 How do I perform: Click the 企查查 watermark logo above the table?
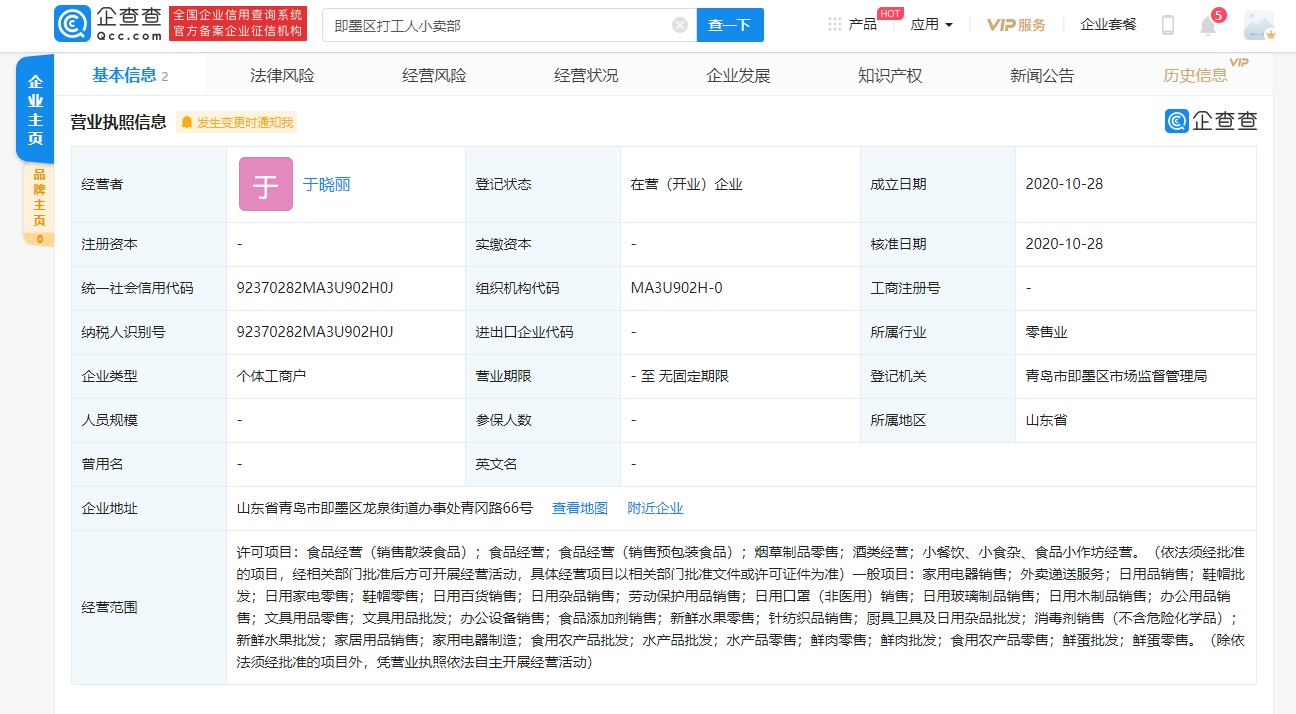[x=1210, y=119]
